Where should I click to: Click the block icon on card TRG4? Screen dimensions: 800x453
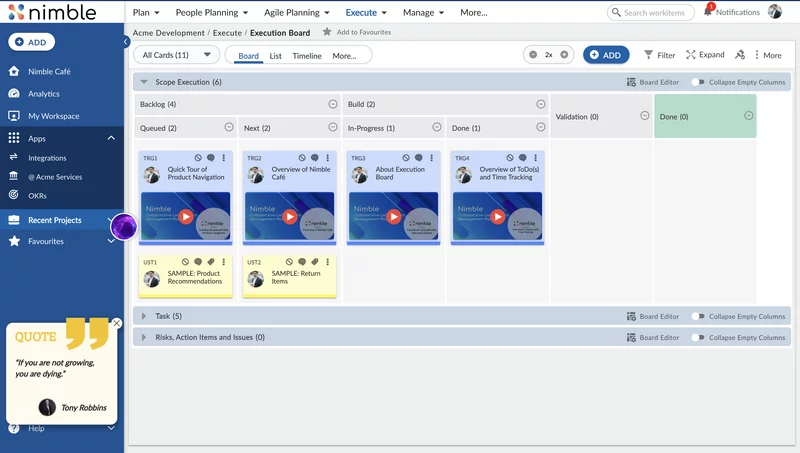509,158
